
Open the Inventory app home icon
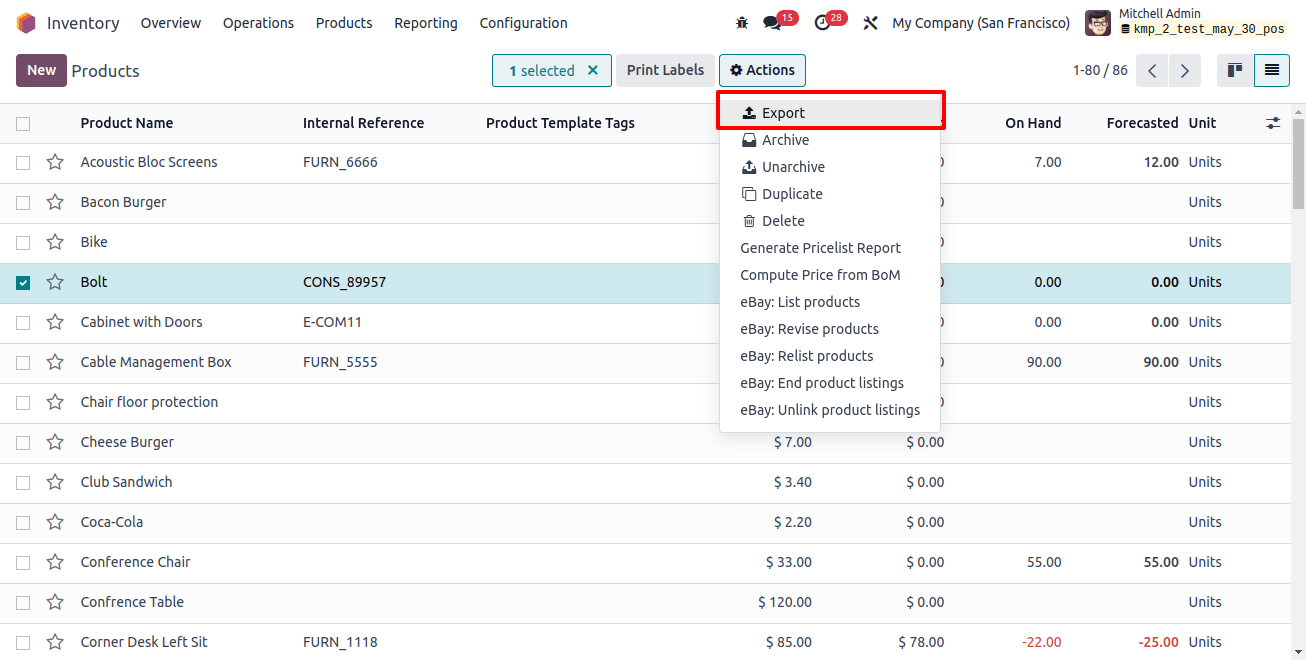click(x=26, y=23)
